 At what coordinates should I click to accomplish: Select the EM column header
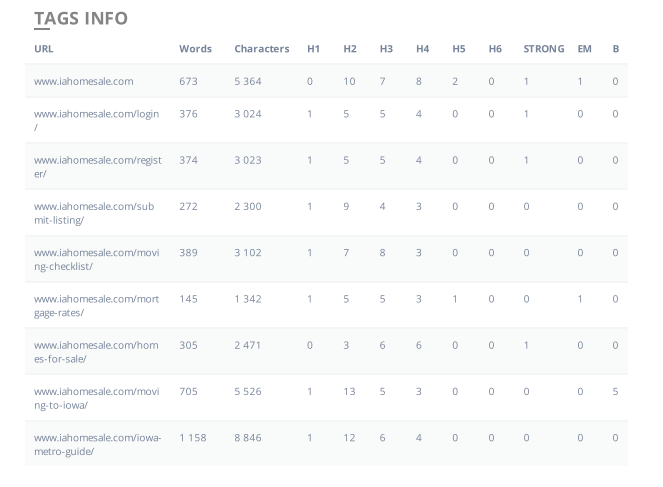tap(584, 49)
